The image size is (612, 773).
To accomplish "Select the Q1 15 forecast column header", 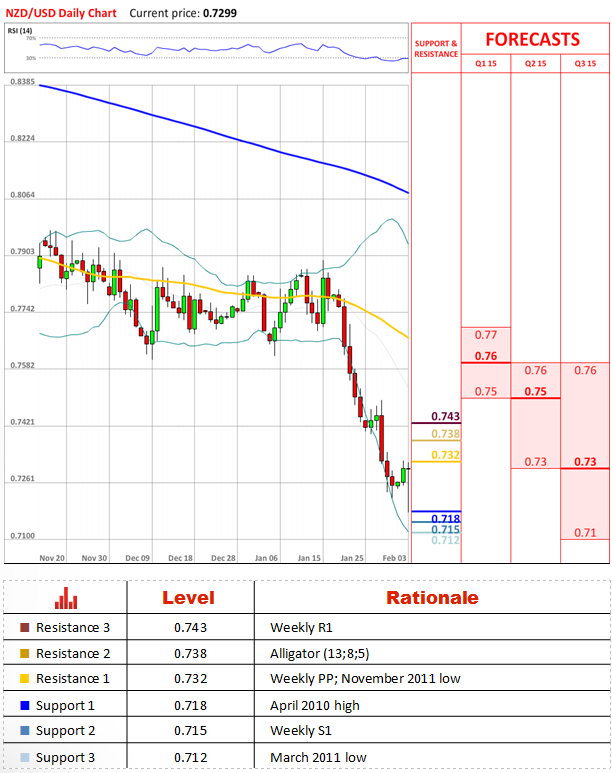I will coord(486,64).
